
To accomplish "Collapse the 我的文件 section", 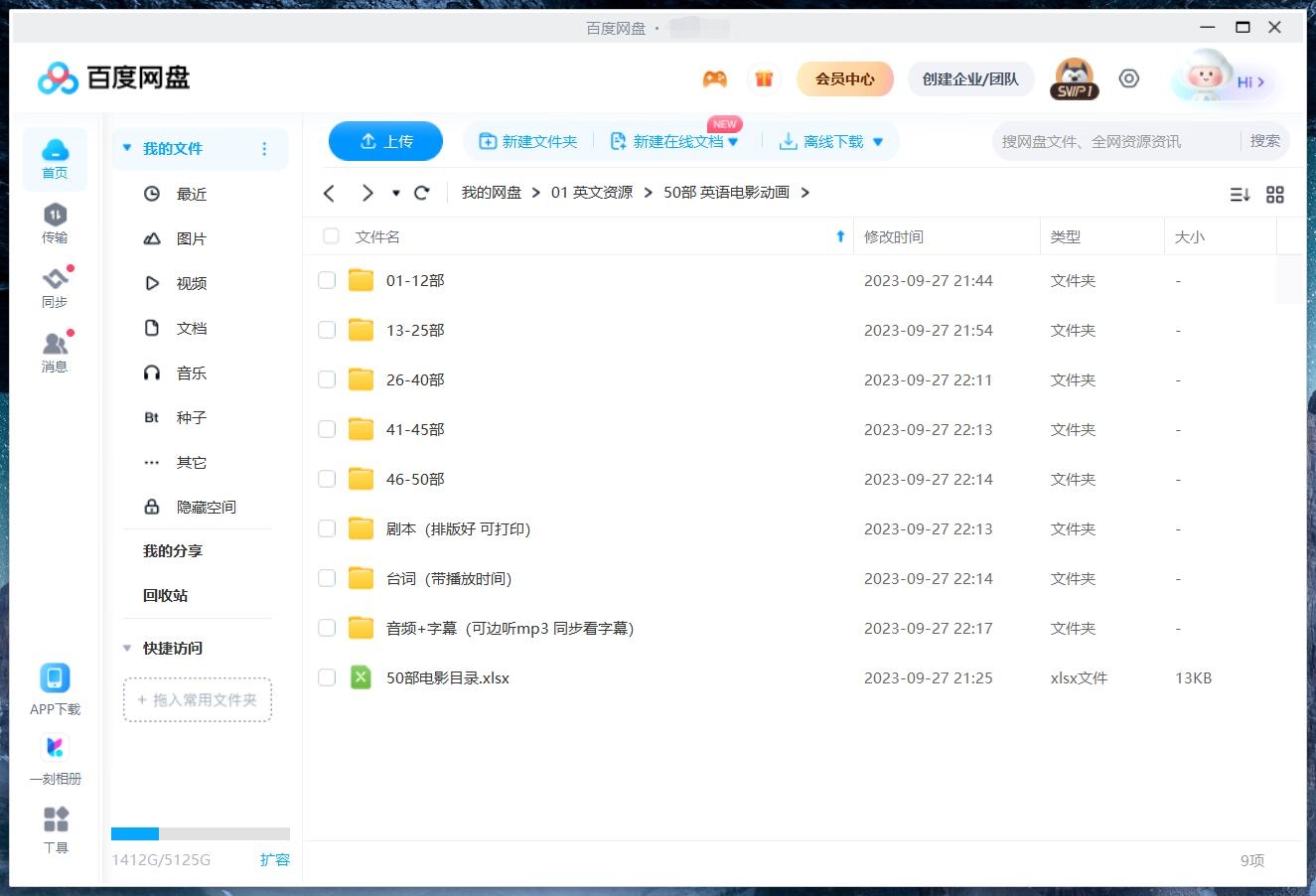I will tap(126, 147).
